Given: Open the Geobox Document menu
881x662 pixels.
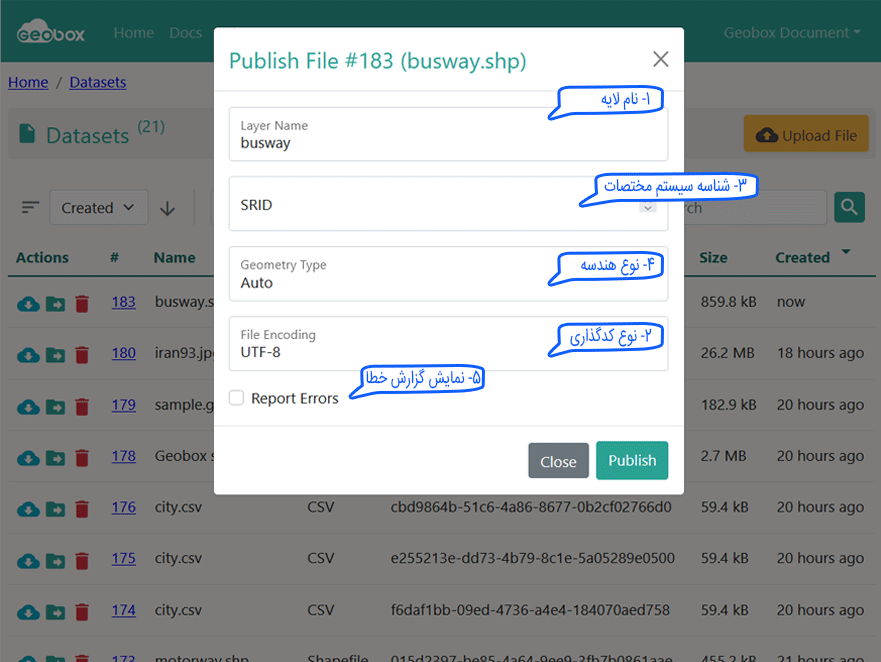Looking at the screenshot, I should (x=806, y=33).
